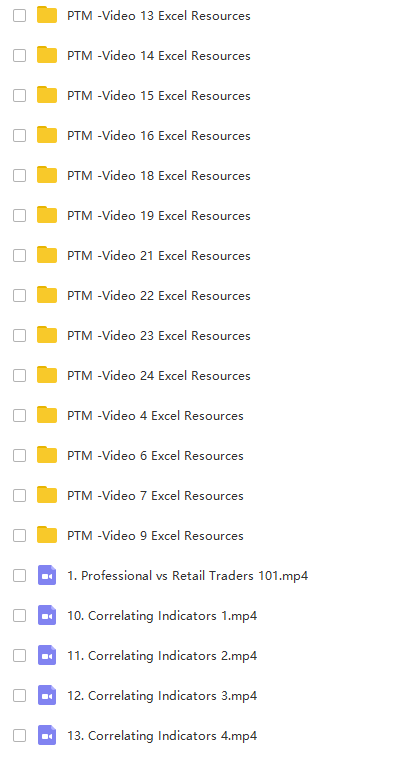This screenshot has width=399, height=757.
Task: Click folder icon for PTM -Video 4 Excel Resources
Action: [x=47, y=416]
